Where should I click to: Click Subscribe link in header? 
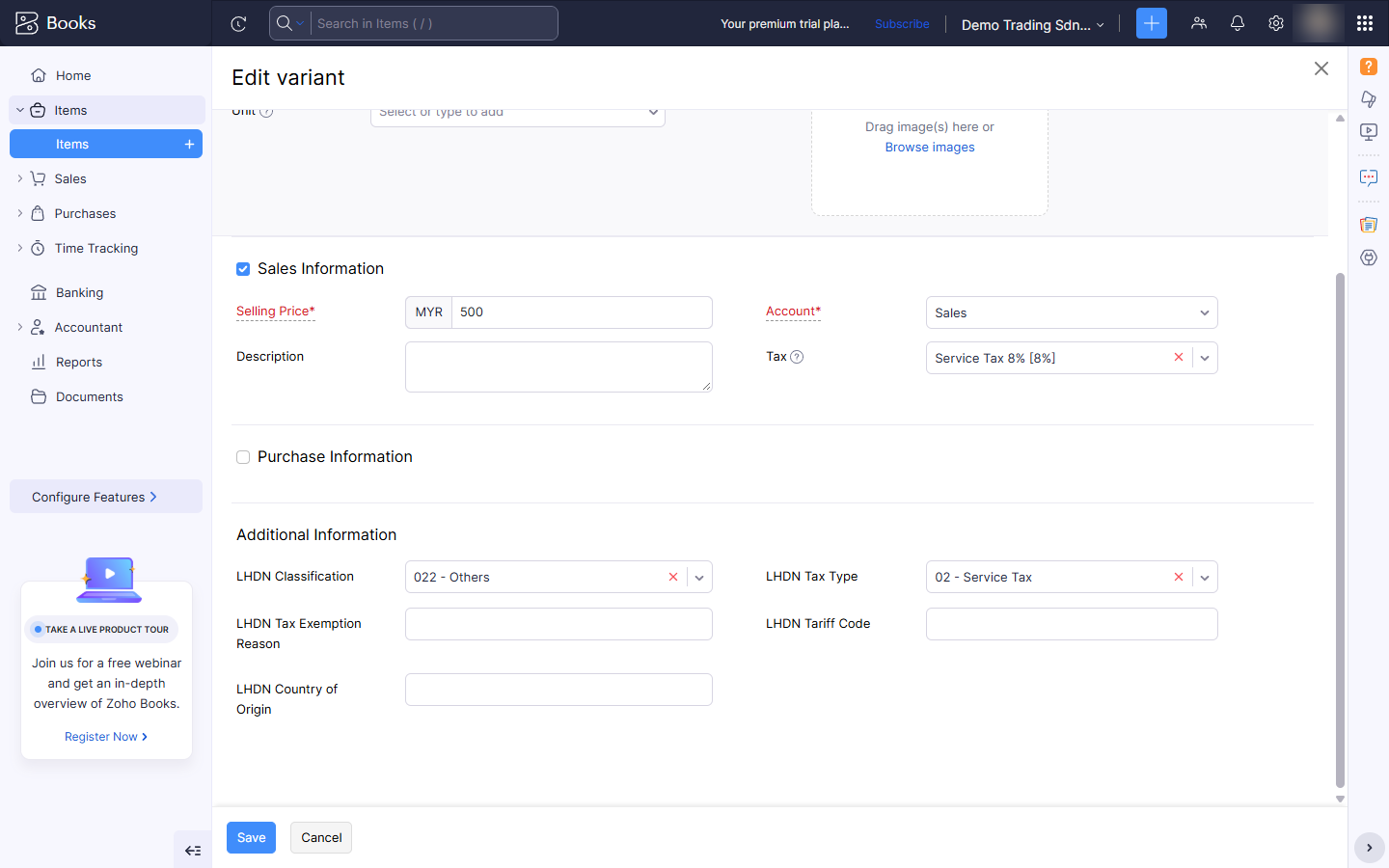tap(902, 24)
